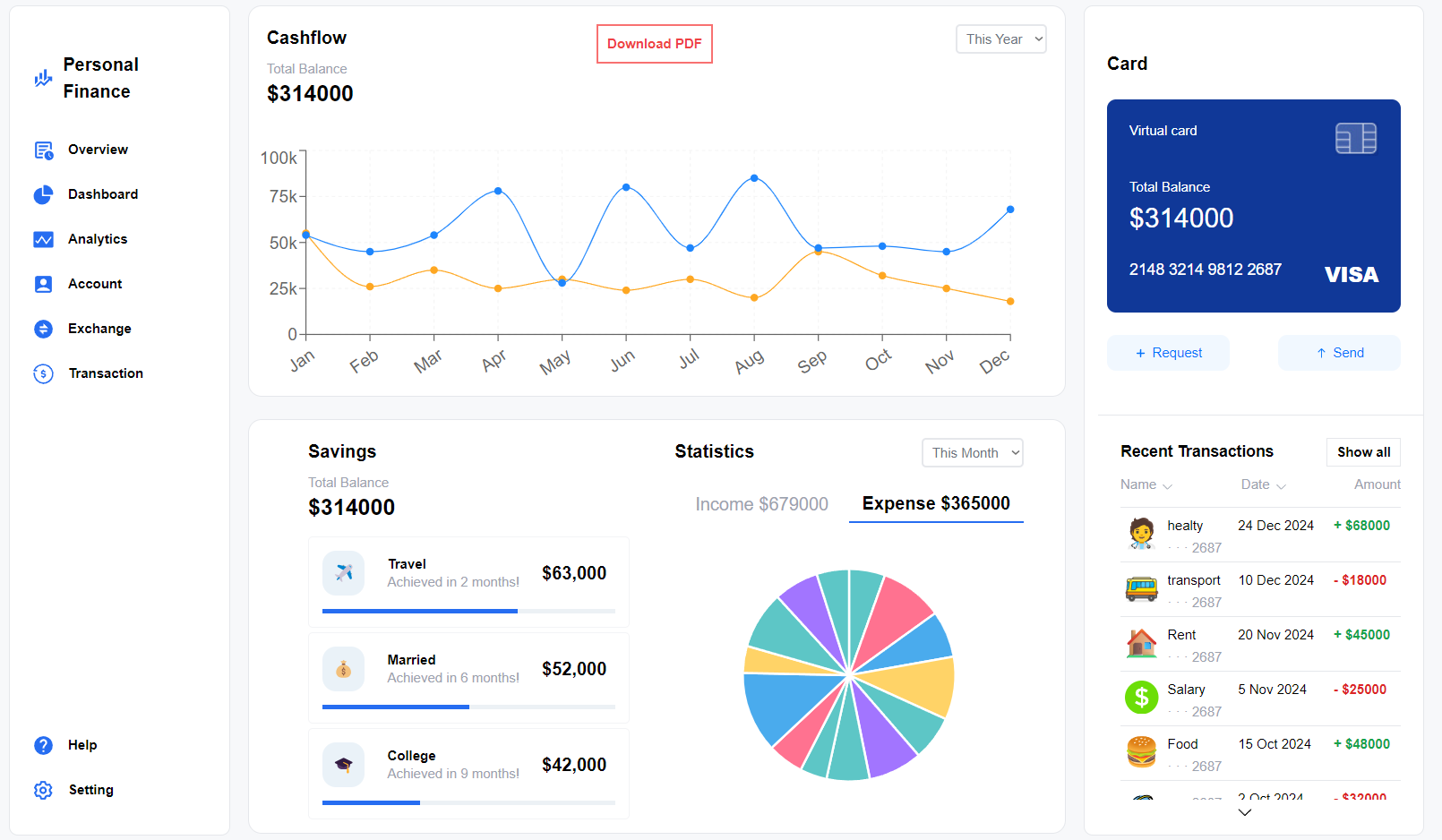
Task: Click the chip icon on virtual card
Action: (1355, 138)
